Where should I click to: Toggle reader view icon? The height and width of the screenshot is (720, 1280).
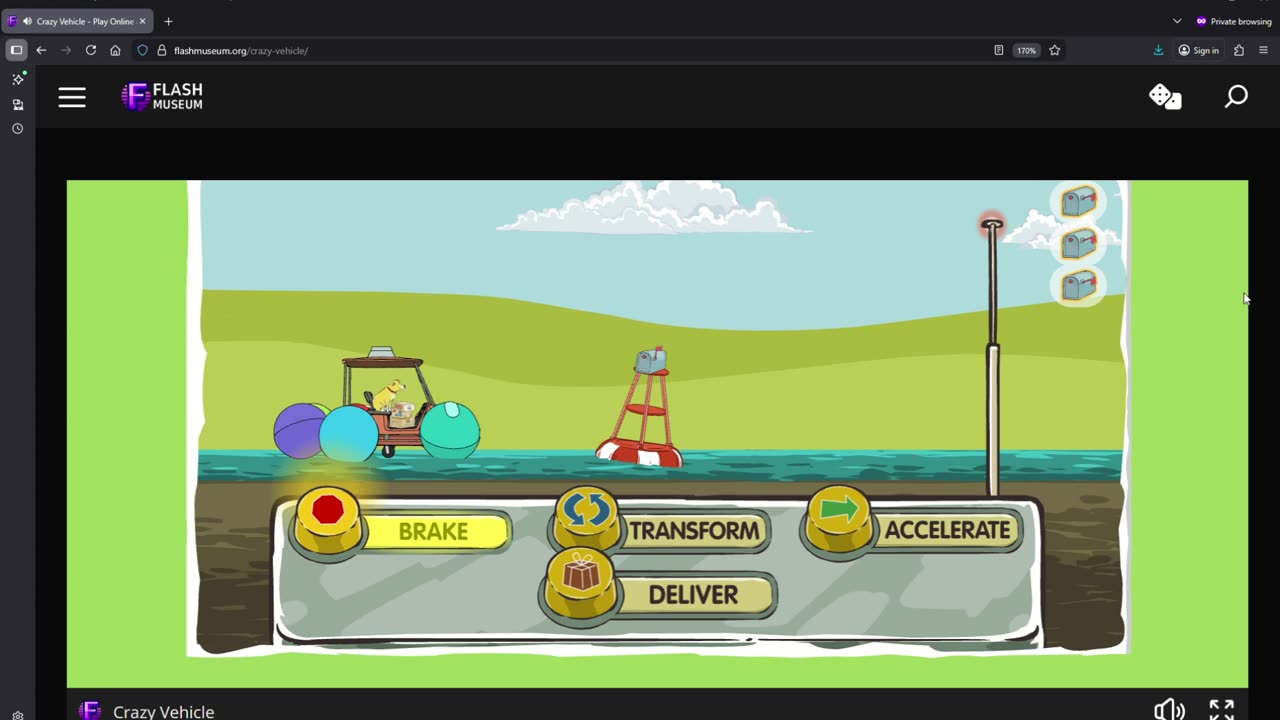pyautogui.click(x=998, y=50)
